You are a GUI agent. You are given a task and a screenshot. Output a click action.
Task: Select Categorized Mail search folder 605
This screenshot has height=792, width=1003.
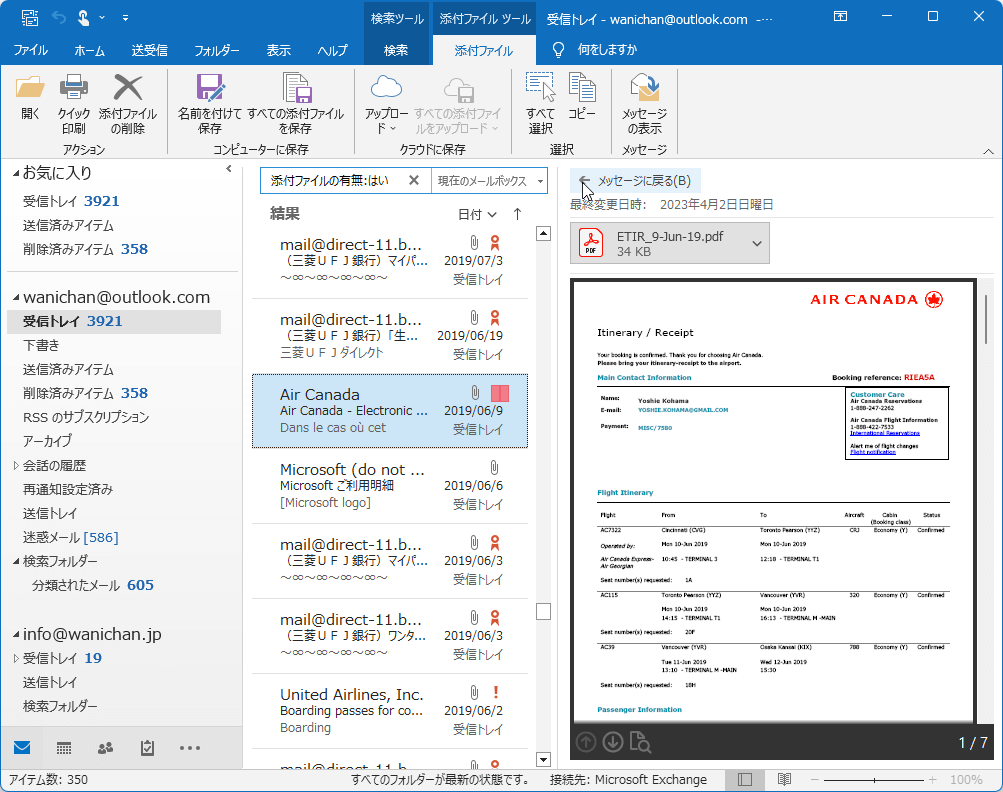(x=93, y=585)
